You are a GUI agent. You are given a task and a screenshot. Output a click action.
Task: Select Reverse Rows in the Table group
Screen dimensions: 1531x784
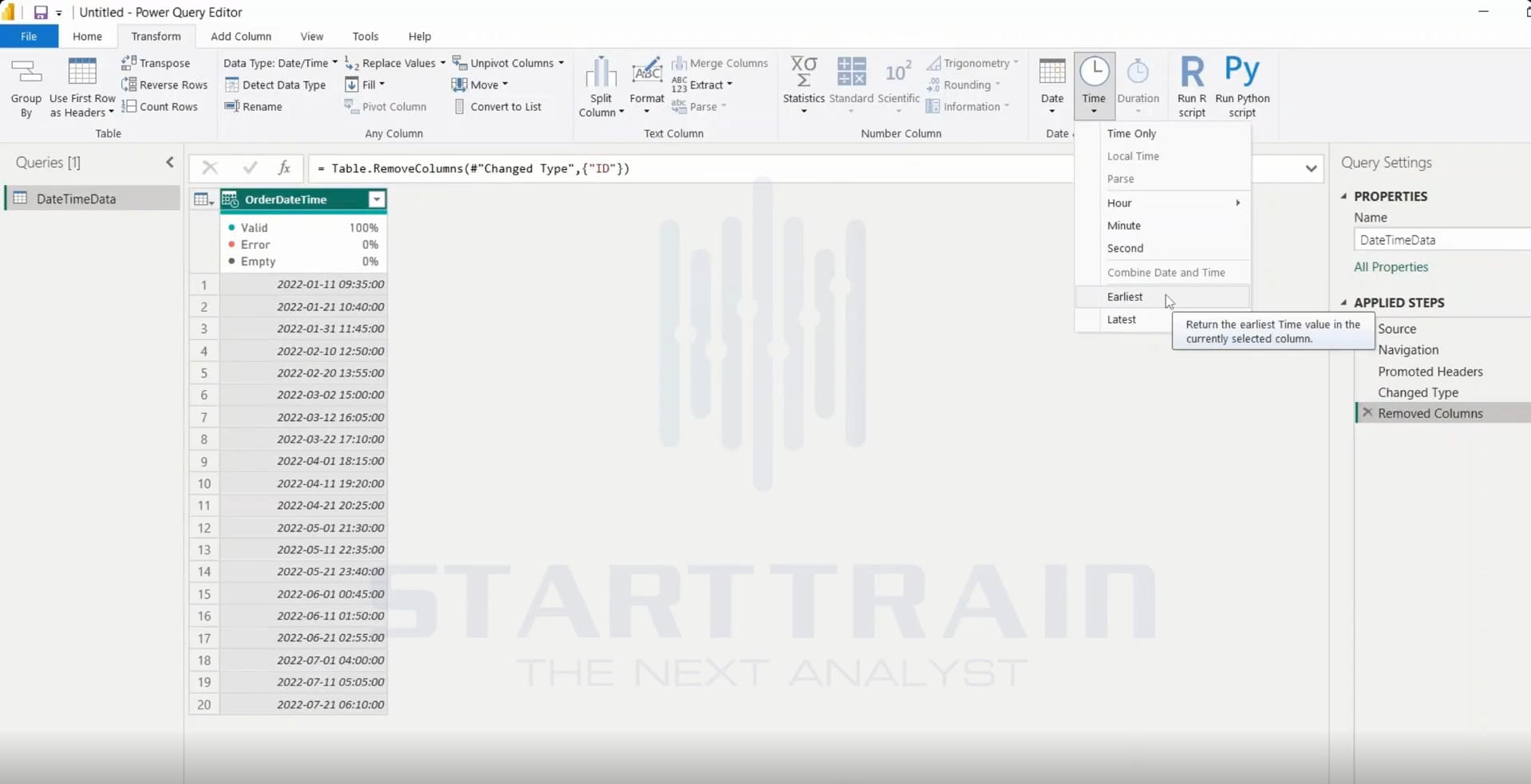click(164, 85)
